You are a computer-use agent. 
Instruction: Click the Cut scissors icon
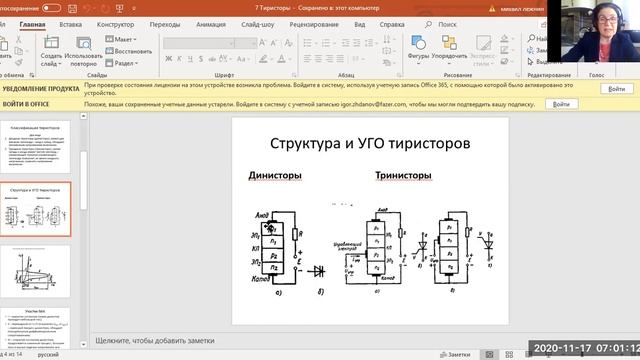point(18,40)
